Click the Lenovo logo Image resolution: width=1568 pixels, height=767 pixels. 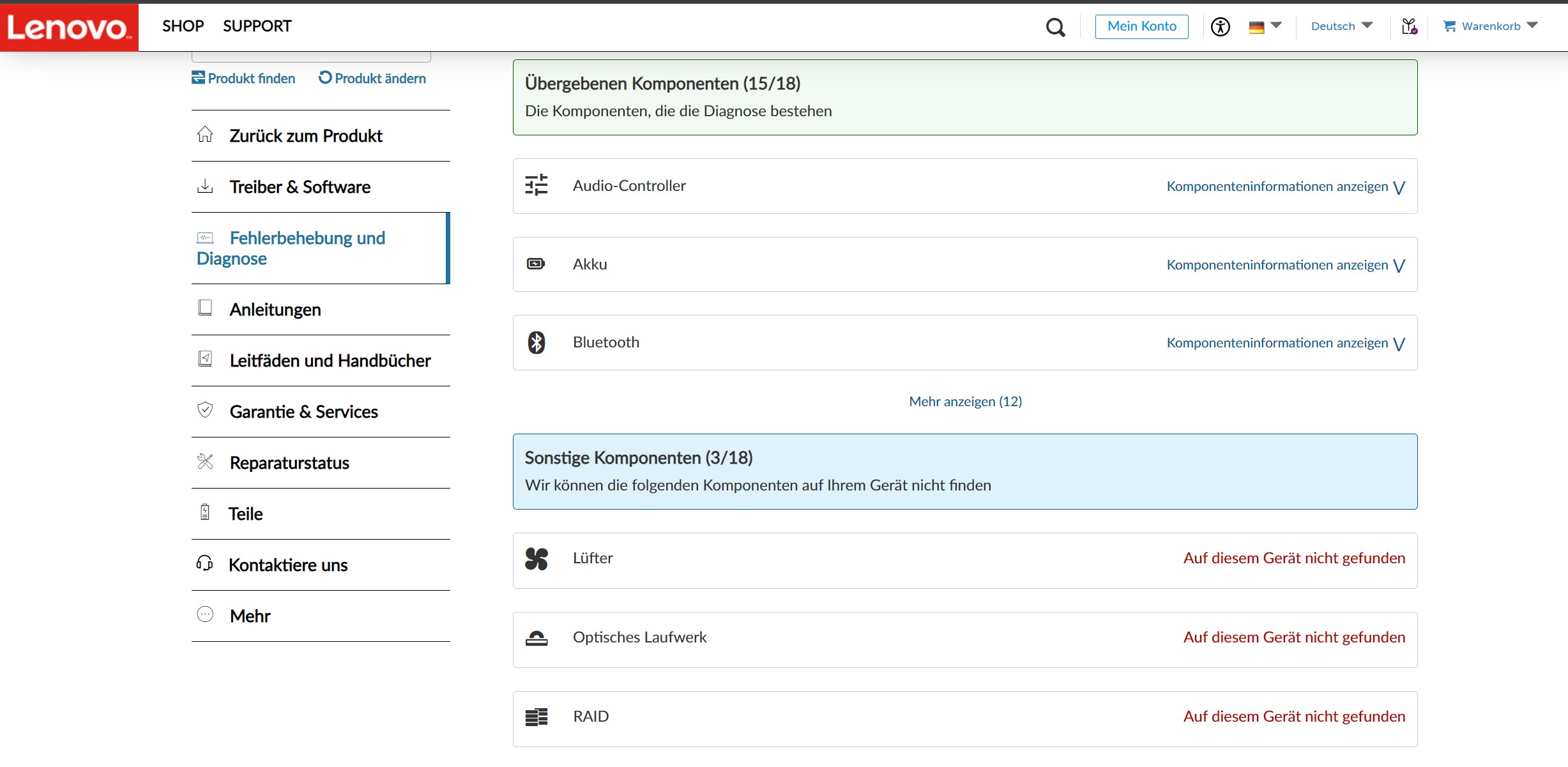[x=68, y=27]
